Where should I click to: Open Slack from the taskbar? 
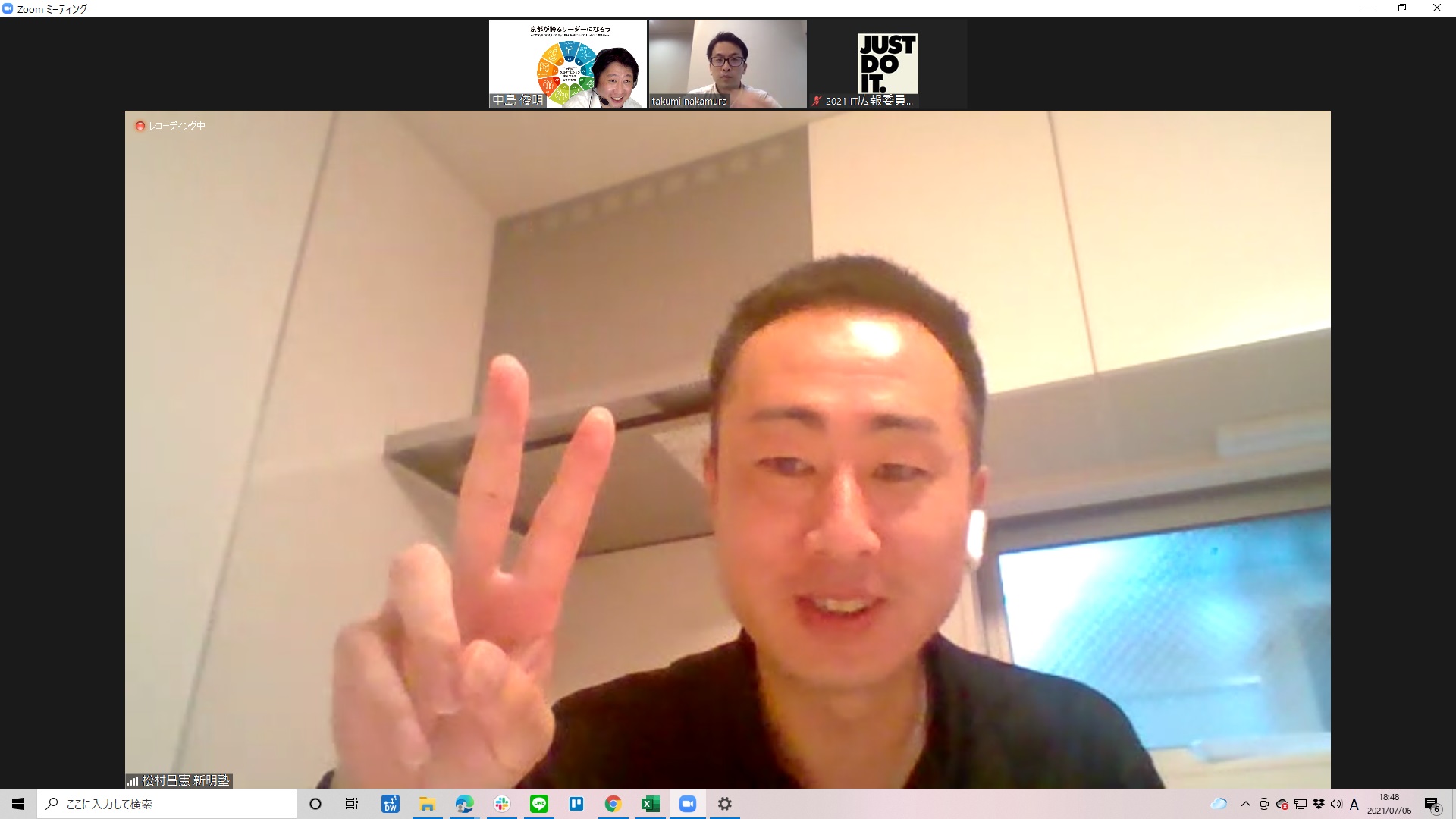click(502, 804)
